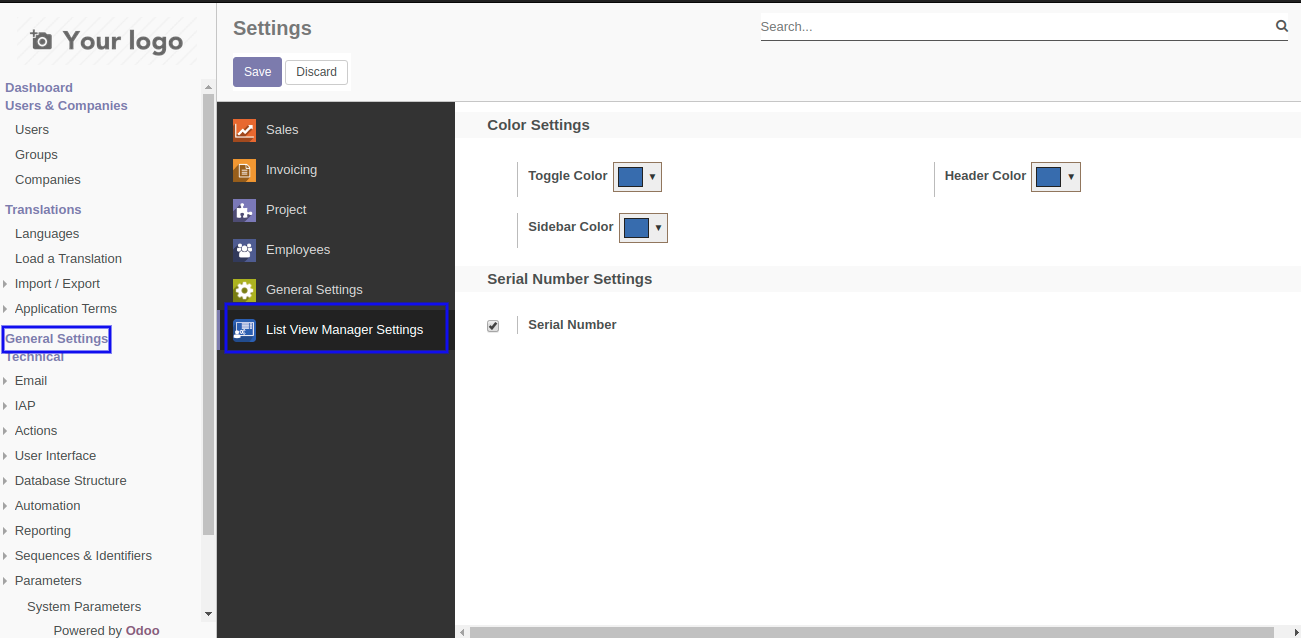1301x638 pixels.
Task: Click the Sidebar Color blue swatch
Action: pos(636,228)
